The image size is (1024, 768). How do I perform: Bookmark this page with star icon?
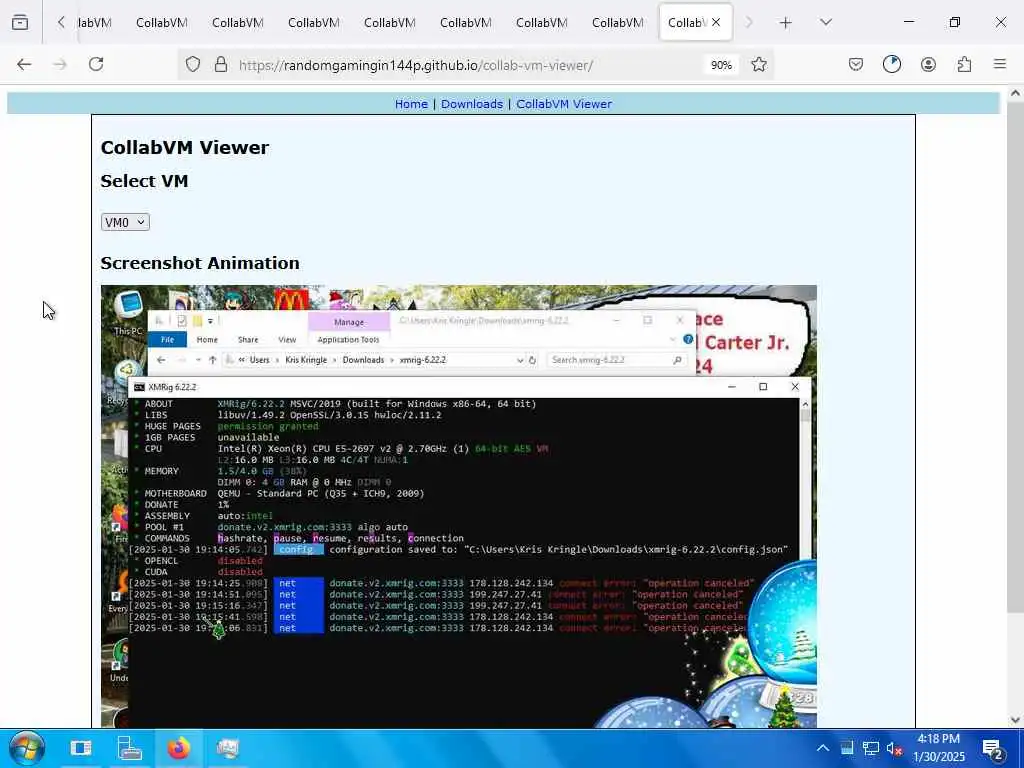[758, 64]
